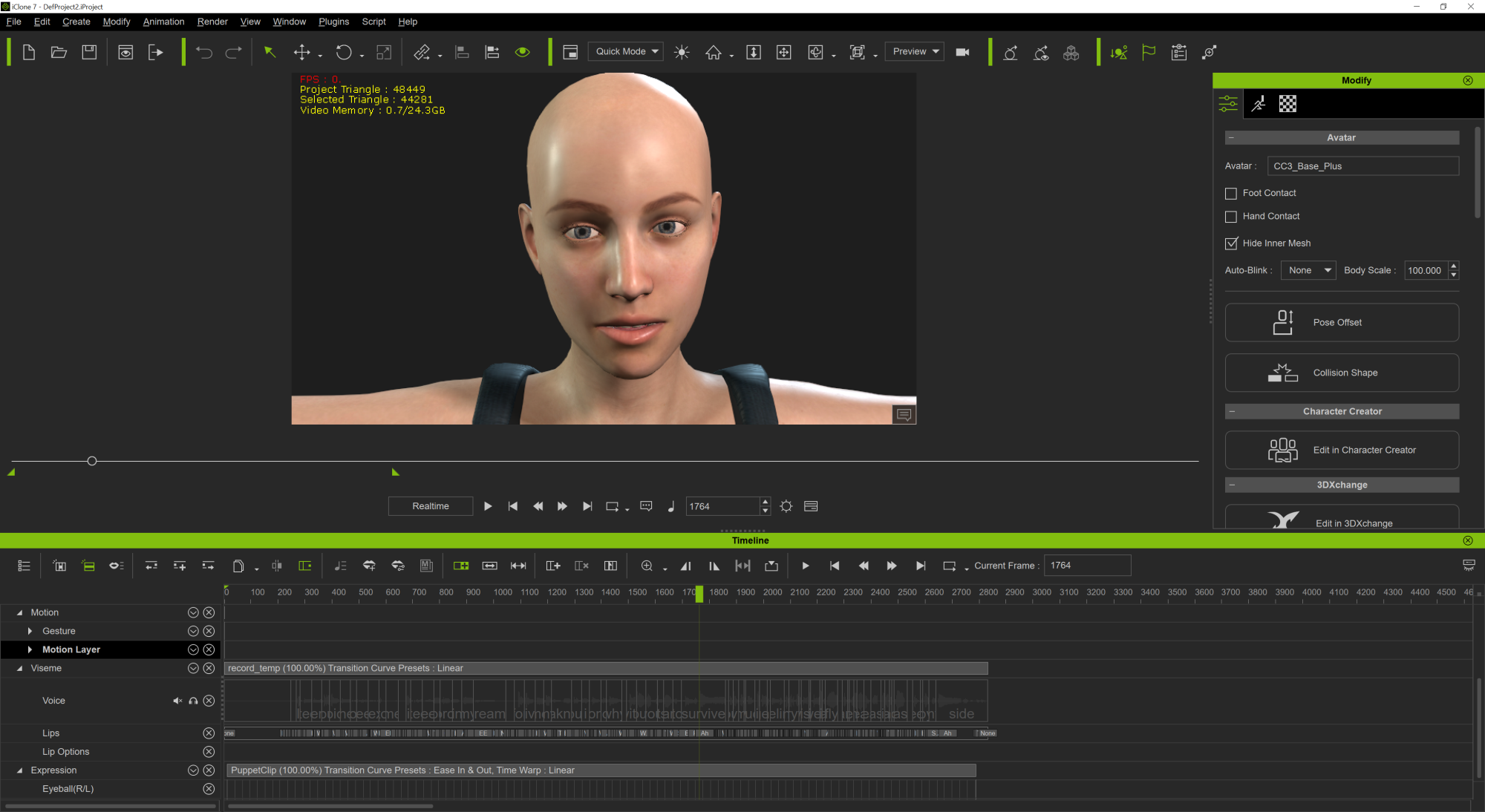Open the Script menu
This screenshot has width=1485, height=812.
click(373, 22)
